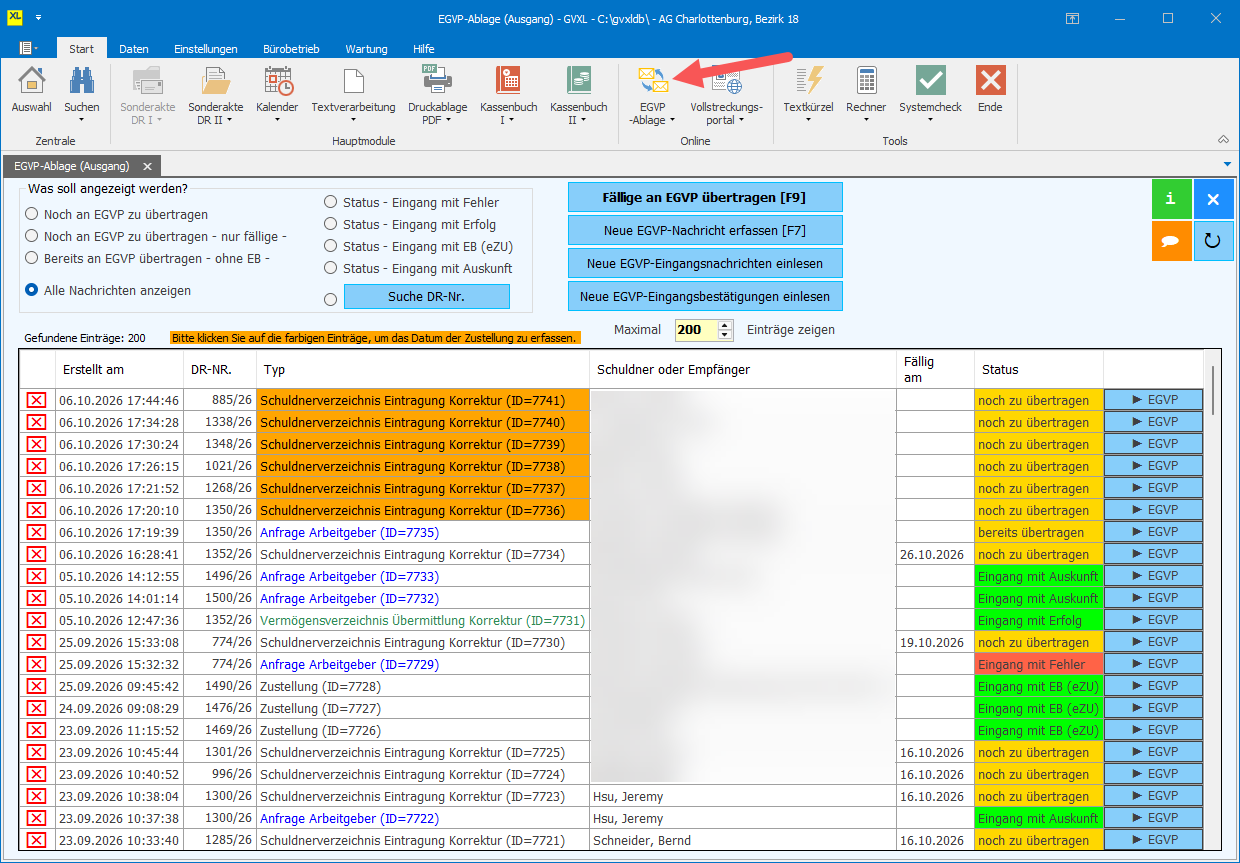Click the red Ende exit icon

(x=990, y=81)
